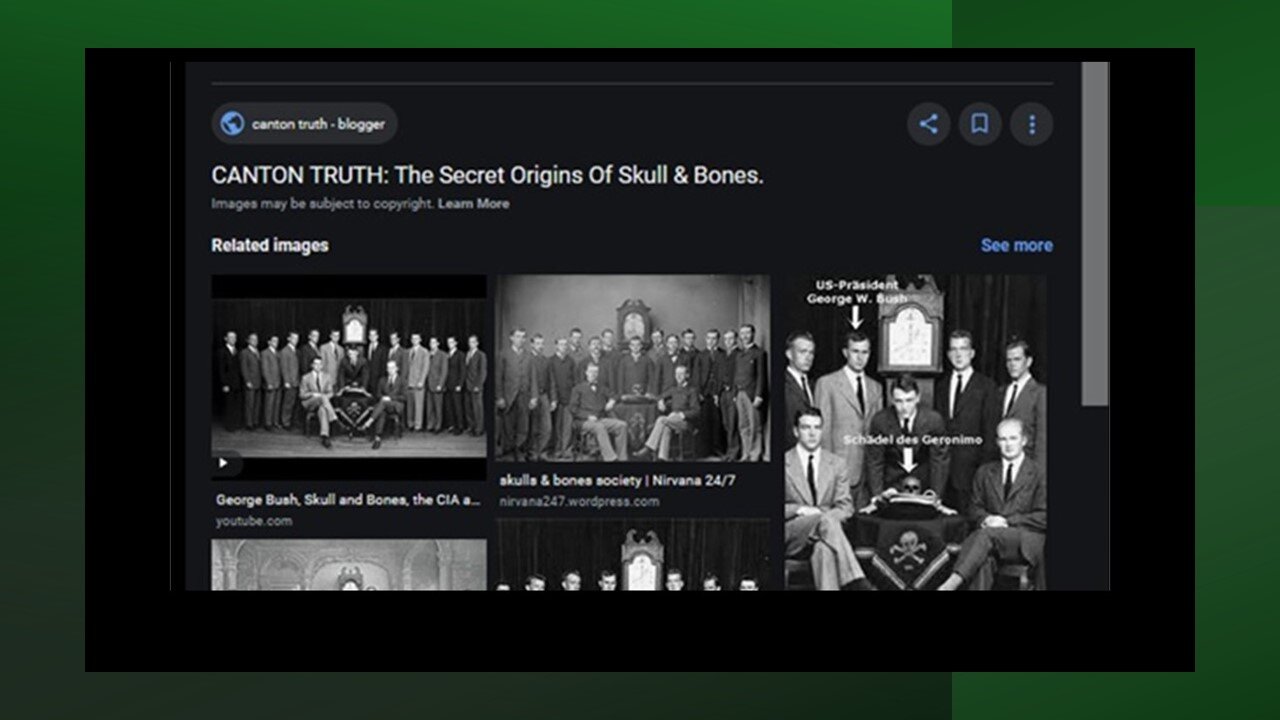Image resolution: width=1280 pixels, height=720 pixels.
Task: Save image with the bookmark icon
Action: point(980,124)
